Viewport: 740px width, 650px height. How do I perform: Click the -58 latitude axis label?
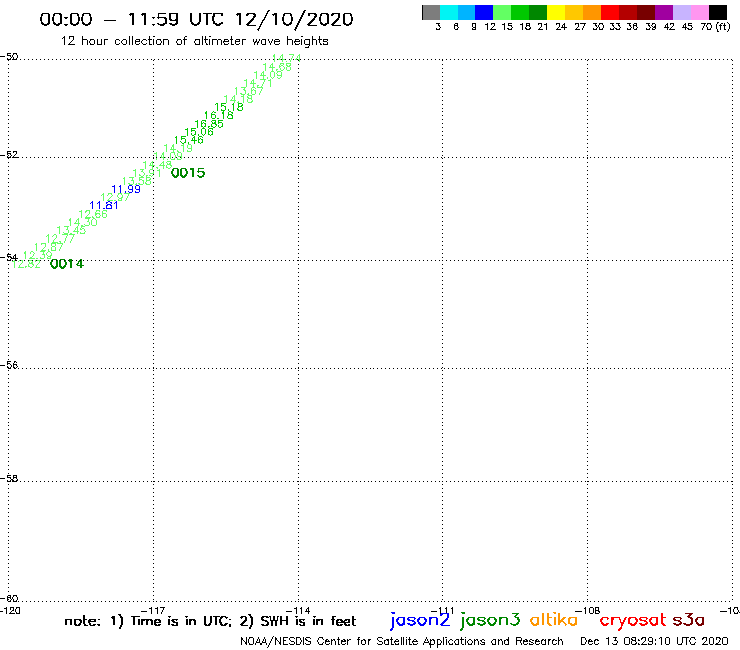click(x=9, y=479)
